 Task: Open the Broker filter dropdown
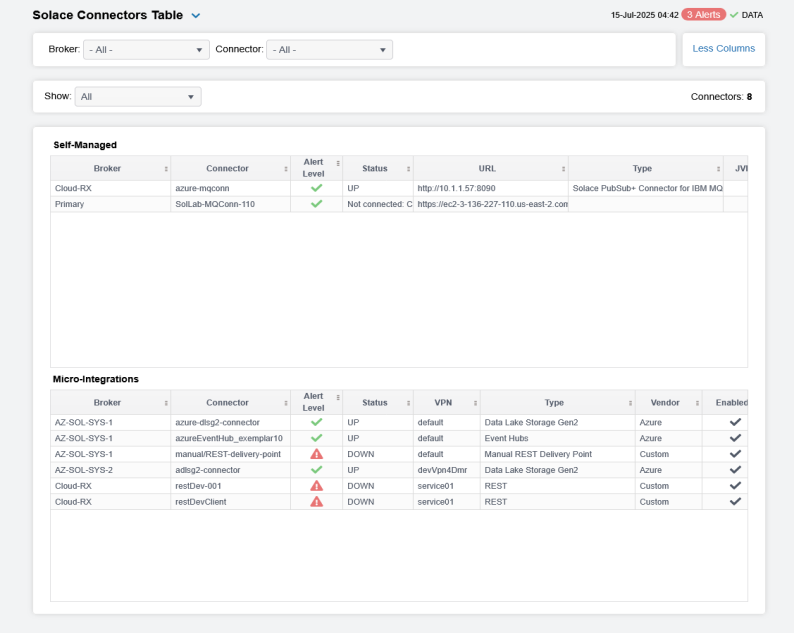pyautogui.click(x=146, y=50)
